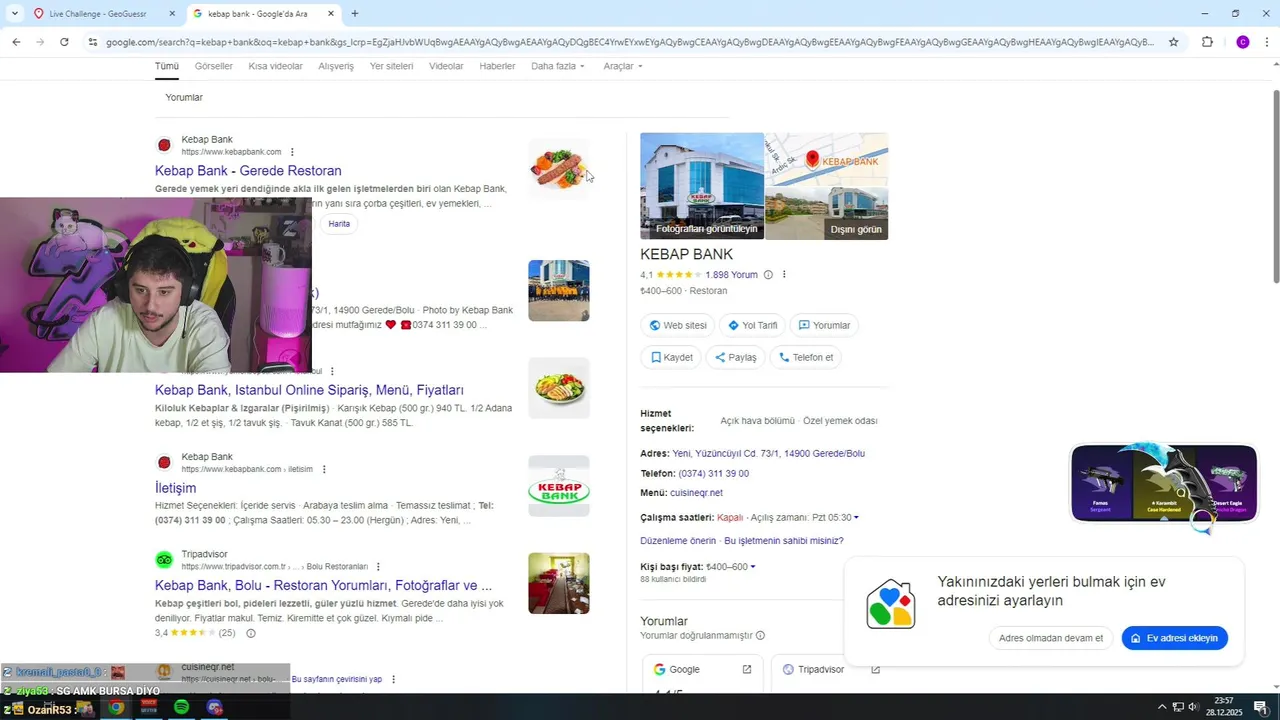The width and height of the screenshot is (1280, 720).
Task: Switch to the Alışveriş tab
Action: click(x=336, y=66)
